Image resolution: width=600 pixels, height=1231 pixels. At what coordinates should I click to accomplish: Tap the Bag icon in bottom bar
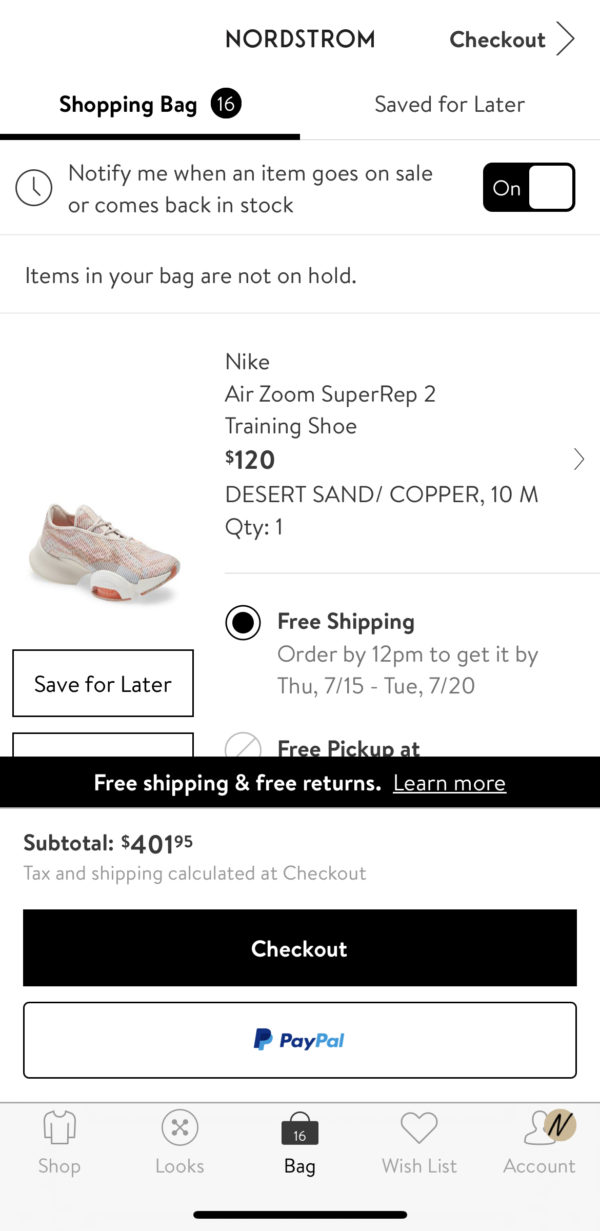299,1132
